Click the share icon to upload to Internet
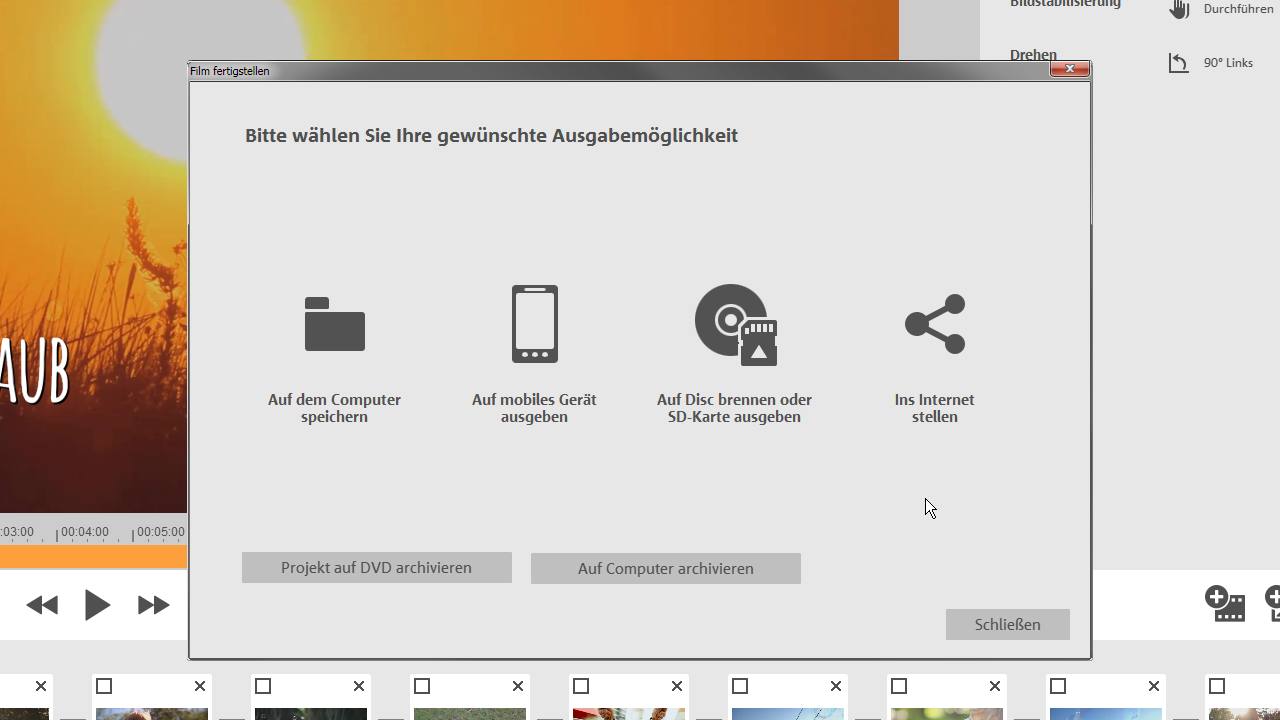Image resolution: width=1280 pixels, height=720 pixels. click(x=935, y=324)
